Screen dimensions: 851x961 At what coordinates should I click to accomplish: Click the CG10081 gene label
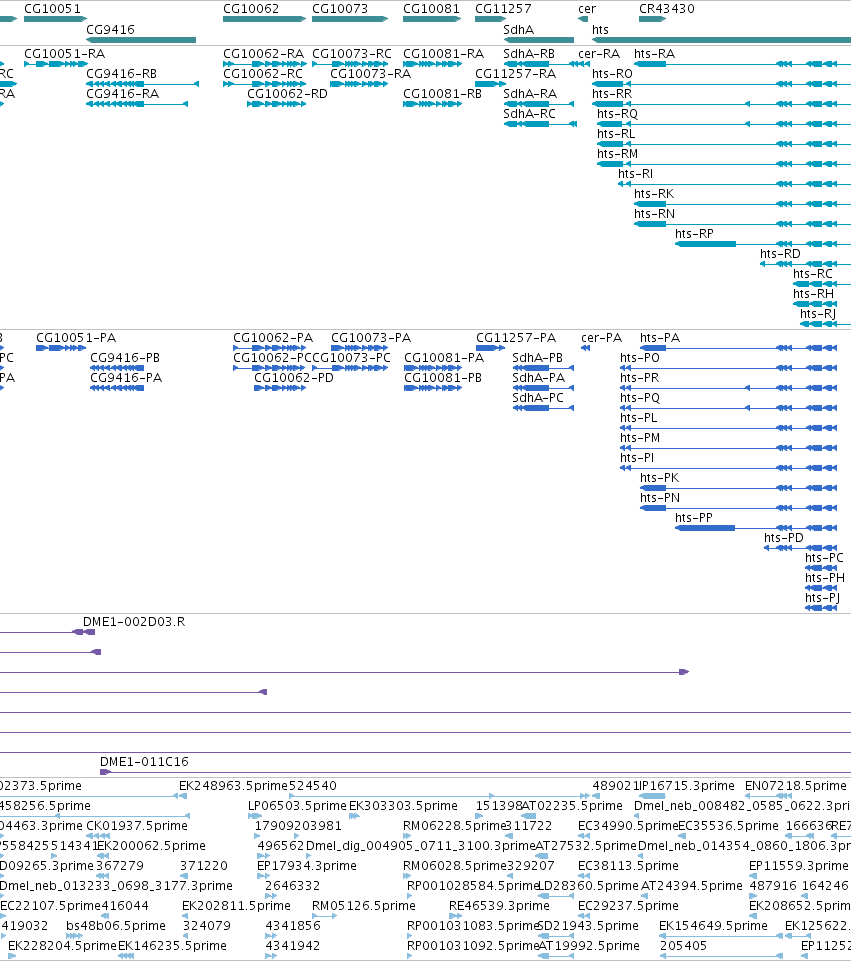pyautogui.click(x=431, y=9)
